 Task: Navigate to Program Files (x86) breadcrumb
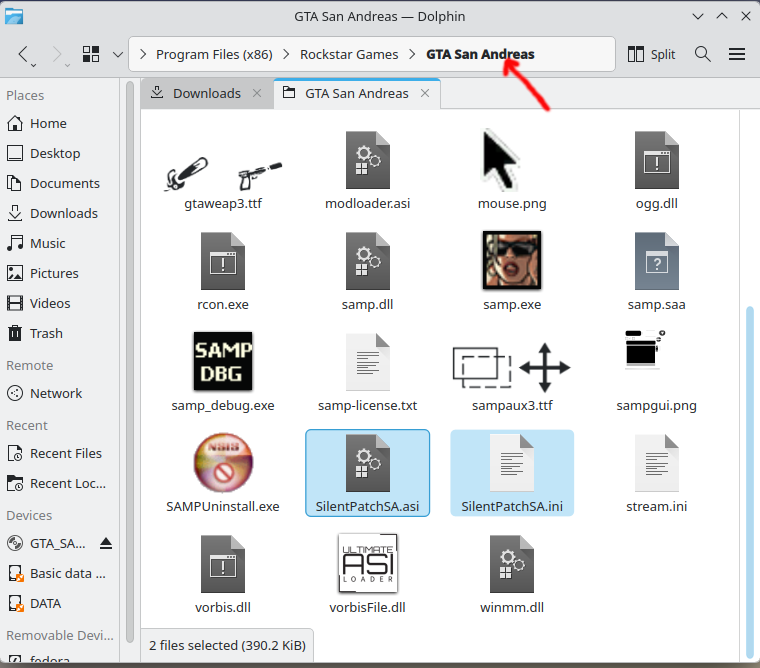(214, 54)
